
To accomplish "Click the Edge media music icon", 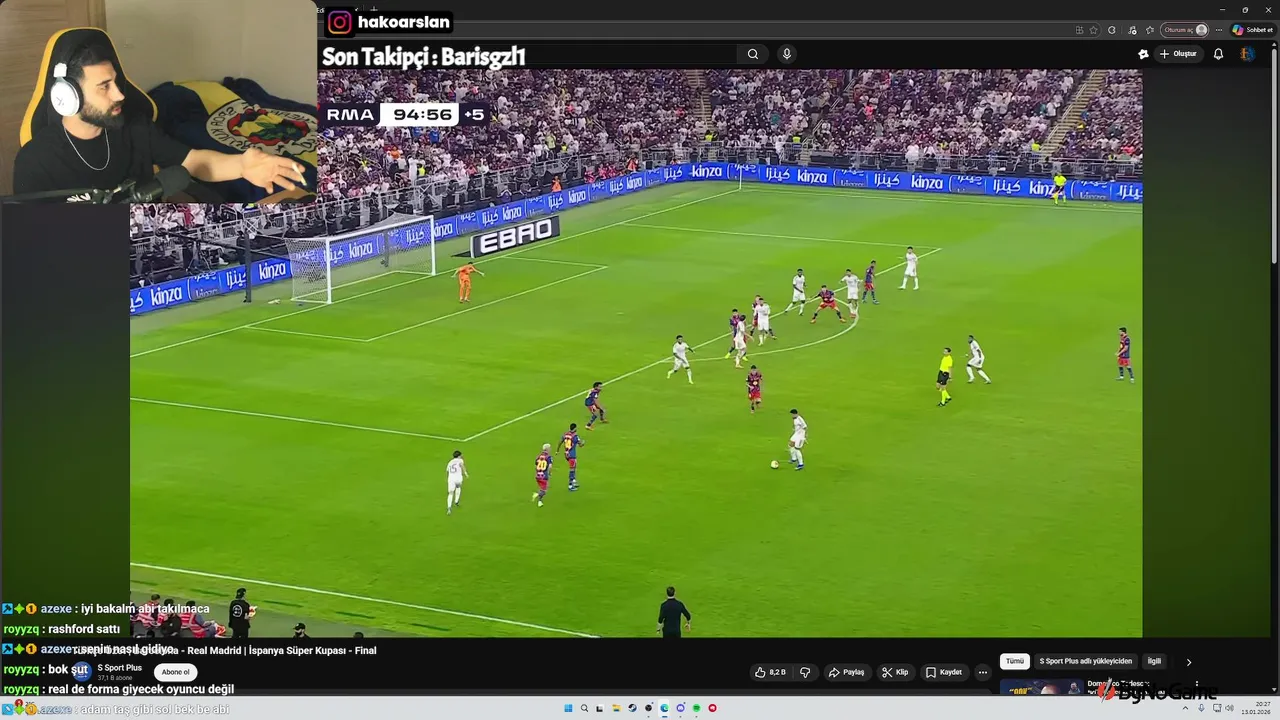I will pyautogui.click(x=1132, y=30).
